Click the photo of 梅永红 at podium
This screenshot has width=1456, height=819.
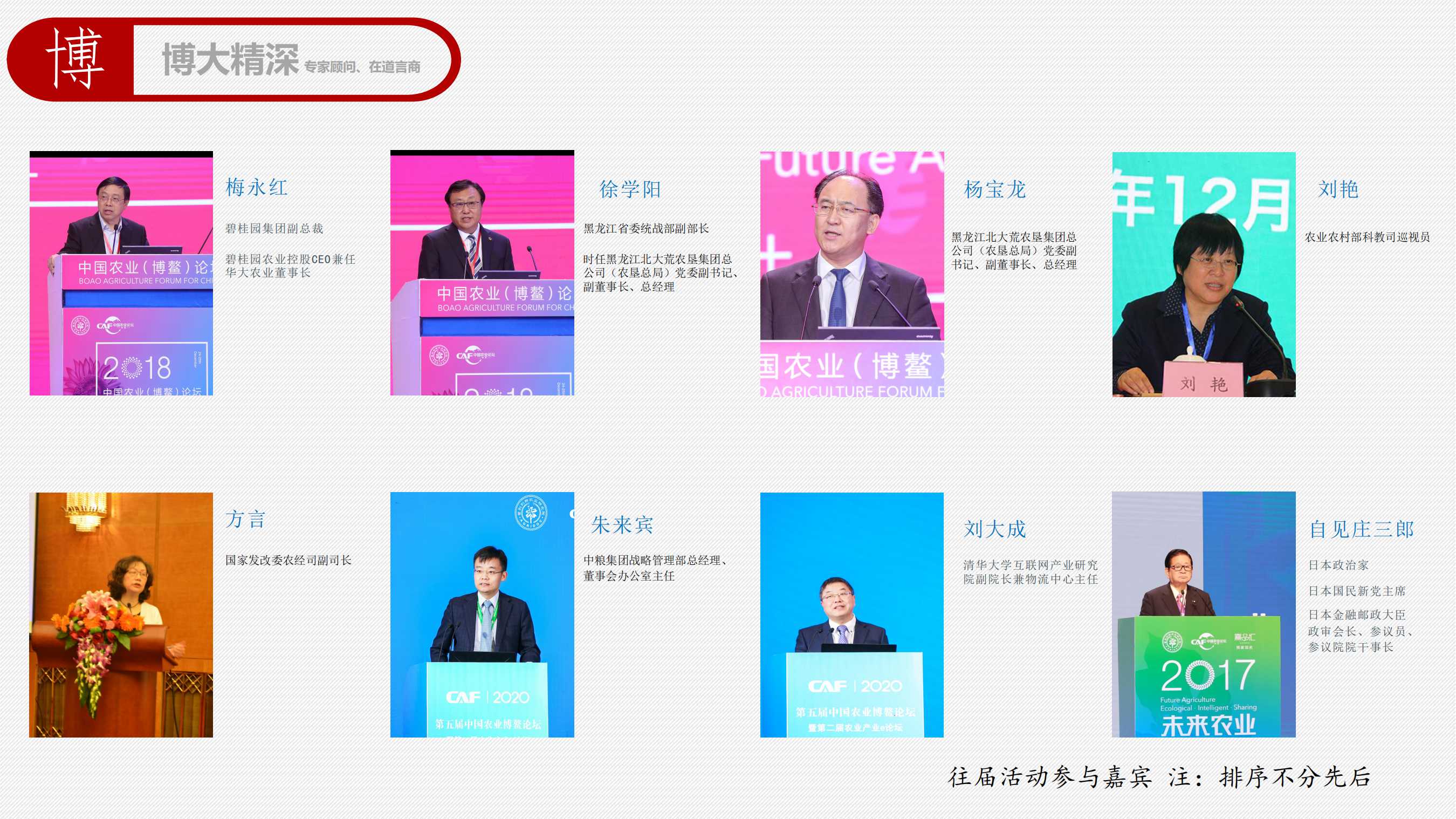[121, 273]
